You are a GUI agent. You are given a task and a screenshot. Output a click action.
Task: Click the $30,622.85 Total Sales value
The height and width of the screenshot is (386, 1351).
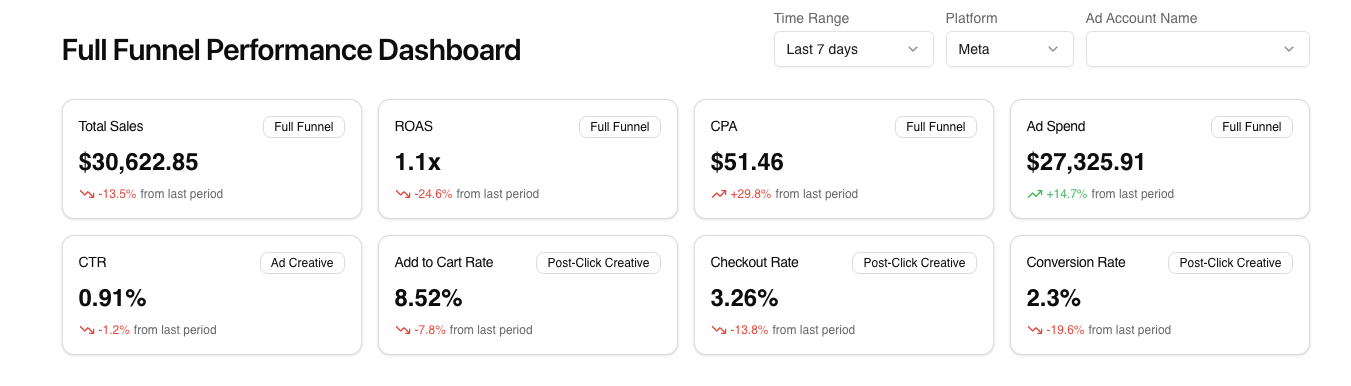[139, 162]
